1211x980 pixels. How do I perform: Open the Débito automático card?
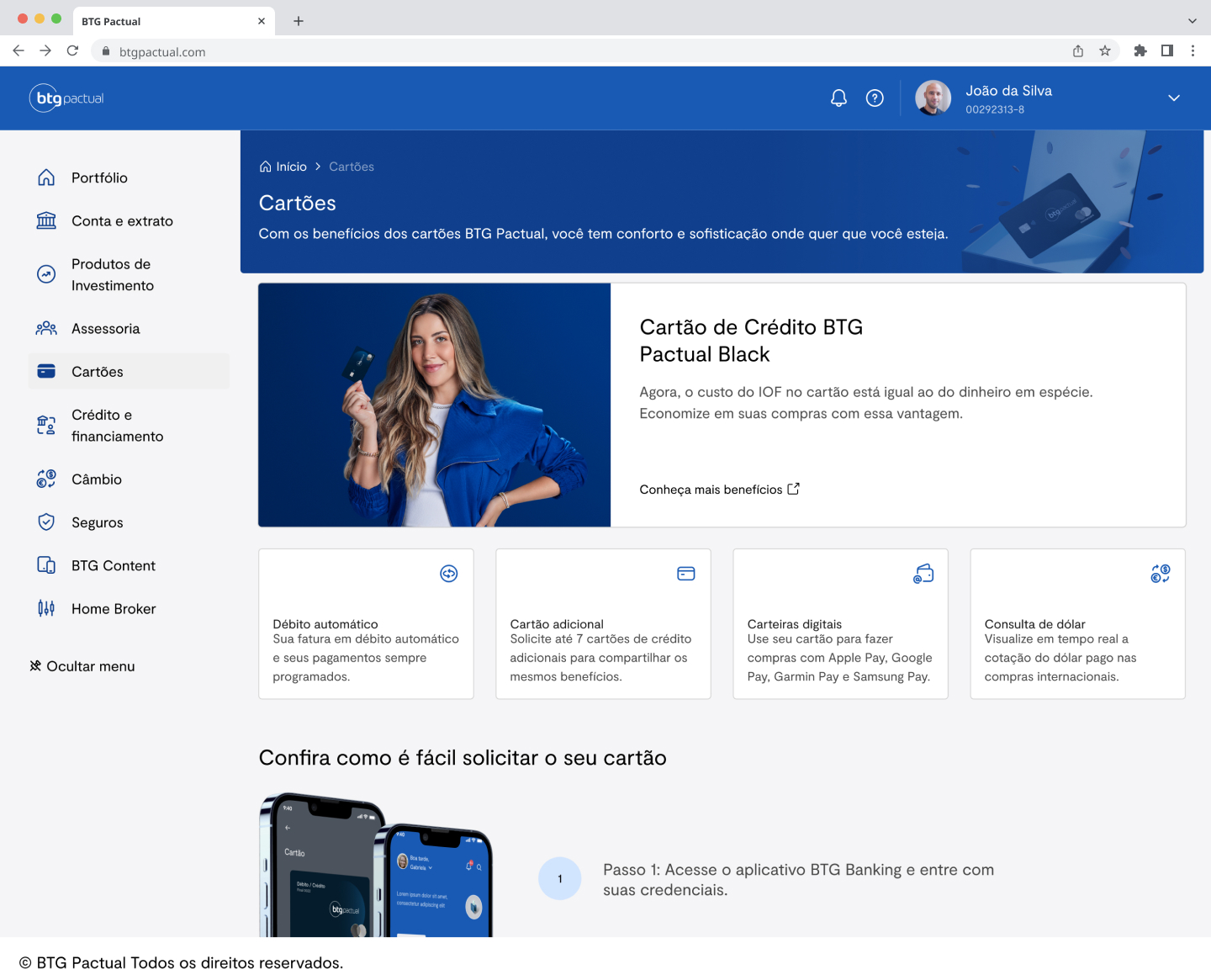[x=366, y=624]
